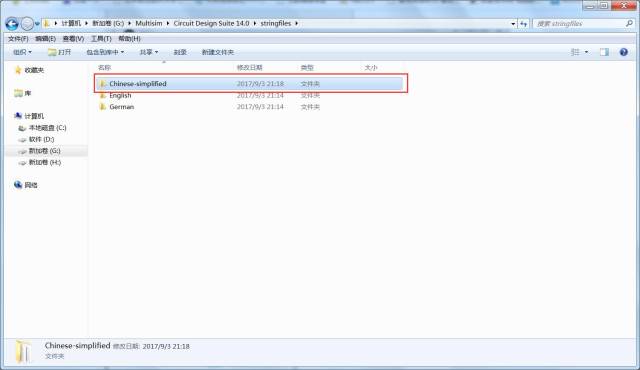Viewport: 640px width, 370px height.
Task: Select the German folder name
Action: coord(122,106)
